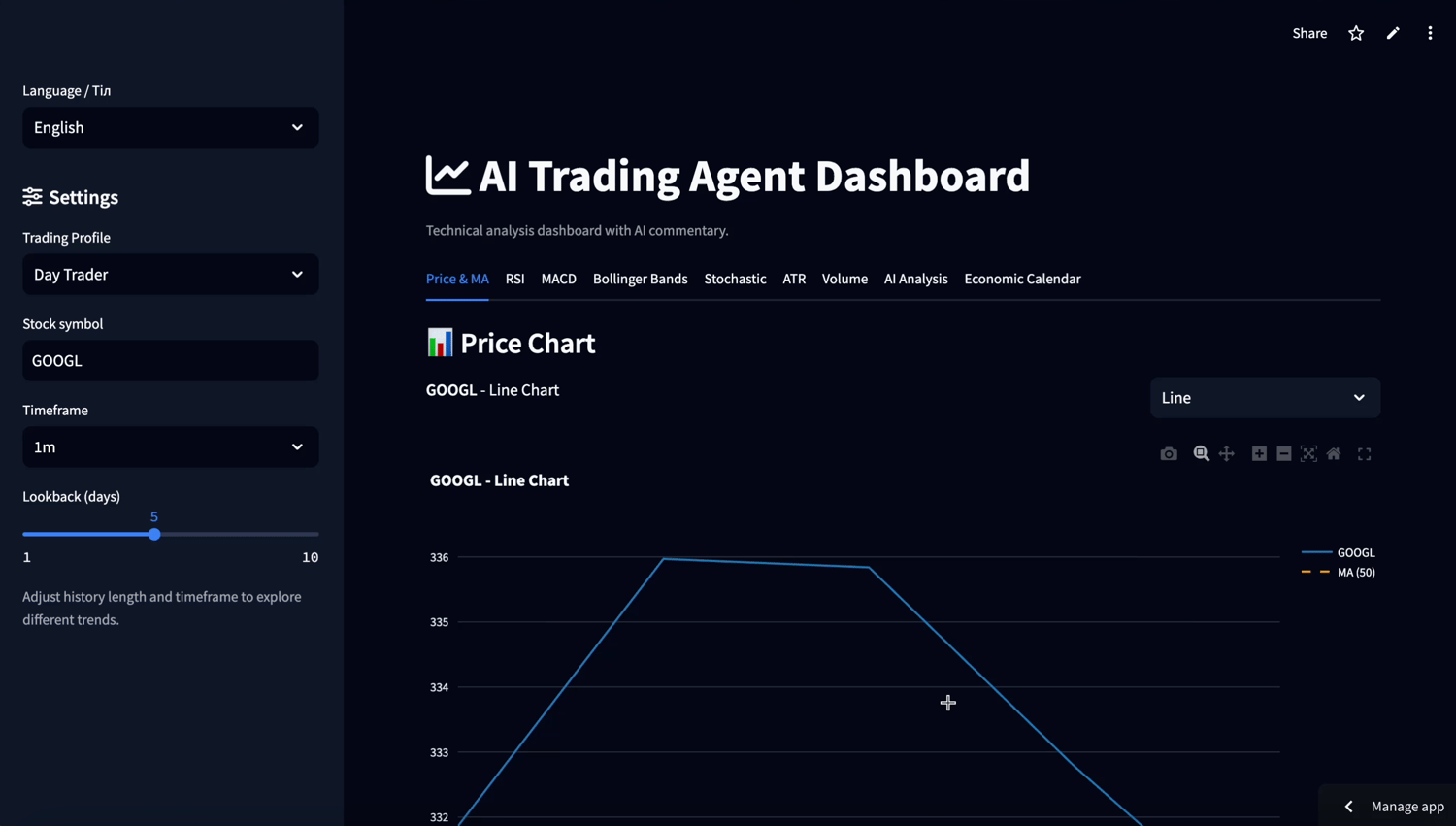Switch to the Bollinger Bands tab

[640, 279]
